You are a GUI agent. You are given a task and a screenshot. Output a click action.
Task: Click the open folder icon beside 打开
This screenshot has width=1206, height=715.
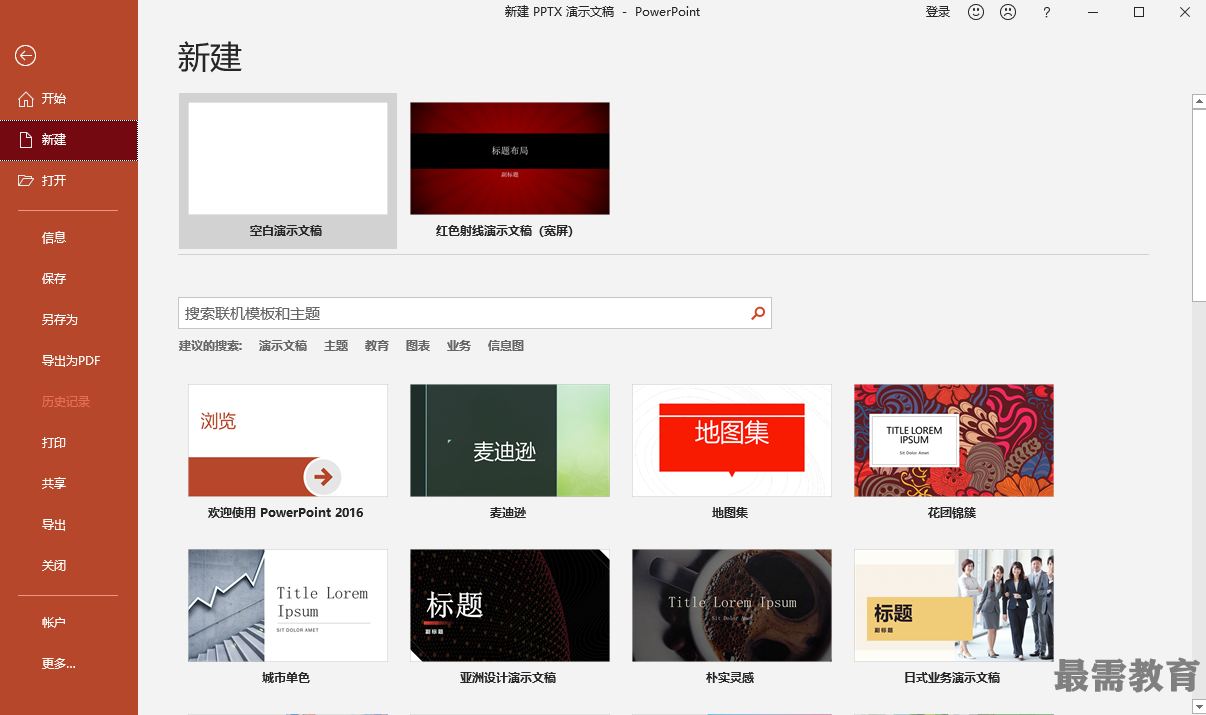(x=26, y=181)
